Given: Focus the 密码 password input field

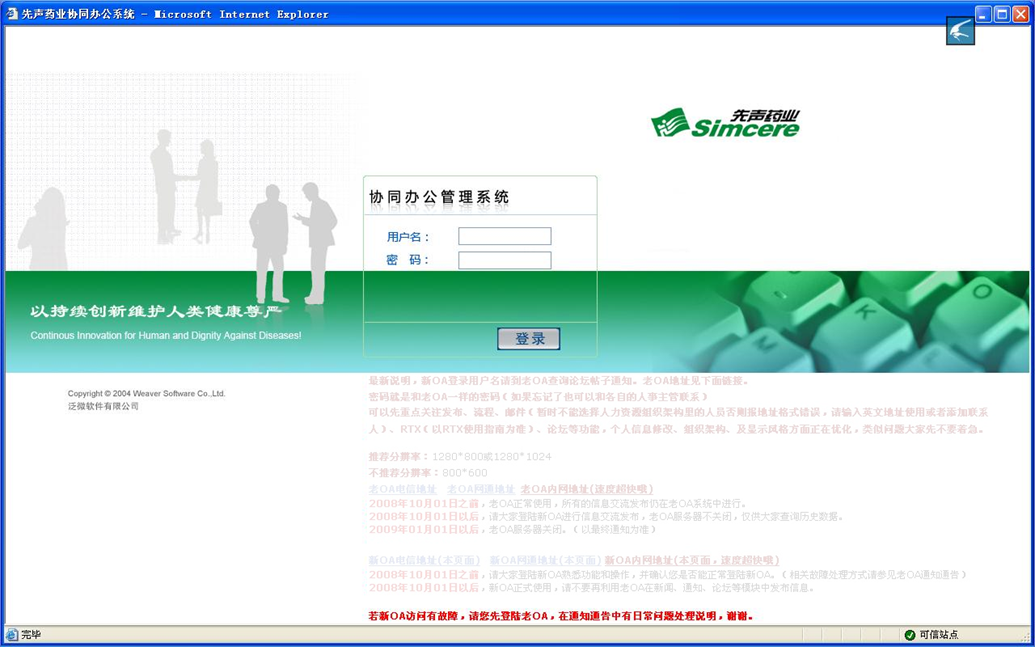Looking at the screenshot, I should (505, 260).
